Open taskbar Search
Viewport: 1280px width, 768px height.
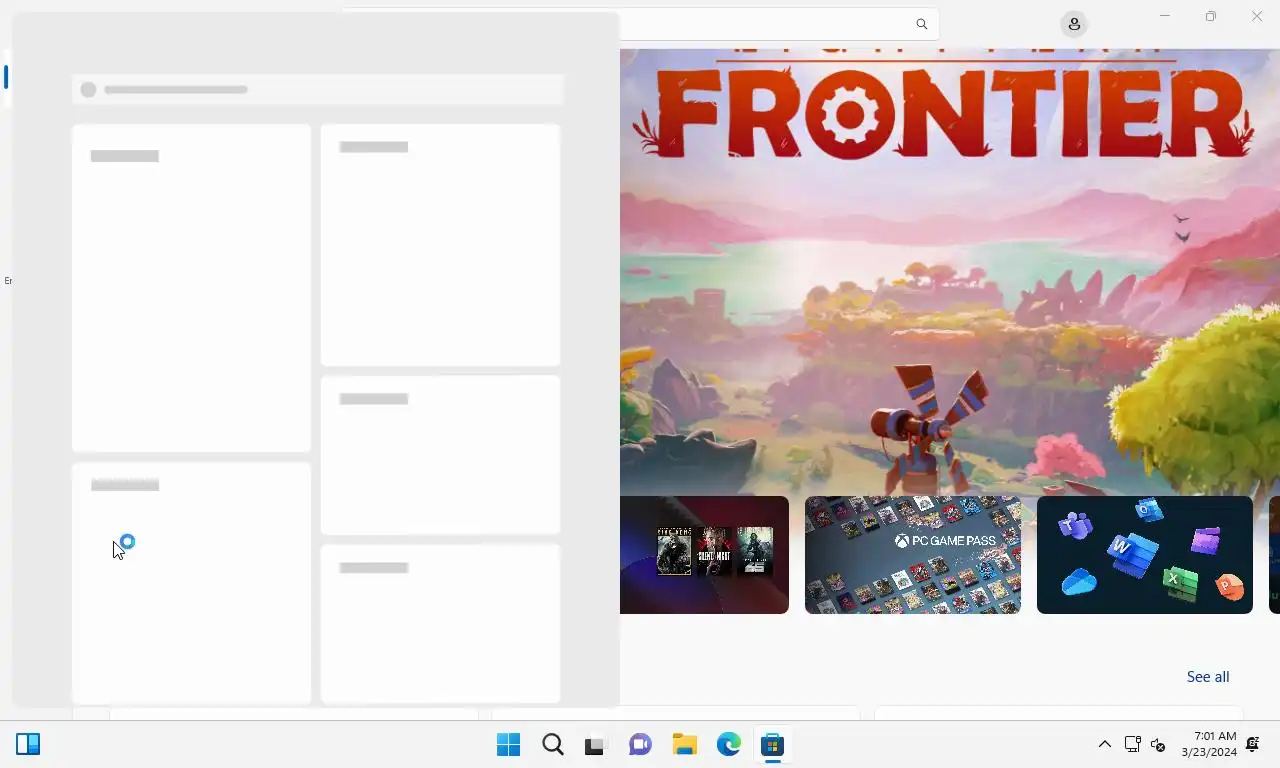[553, 745]
